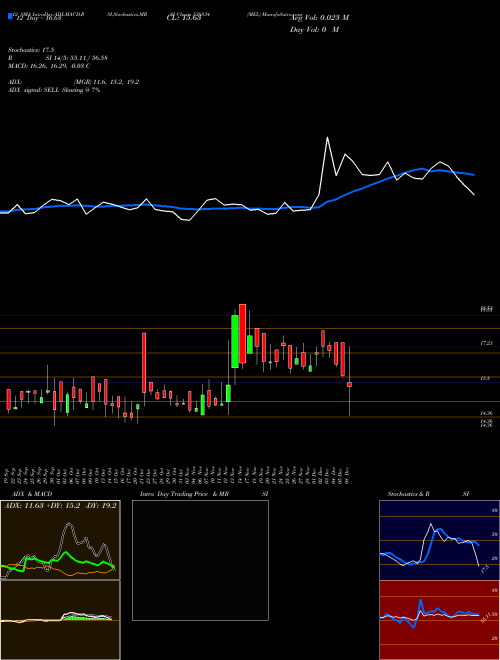Screen dimensions: 500x660
Task: Click the last red candle with long wick
Action: (x=349, y=384)
